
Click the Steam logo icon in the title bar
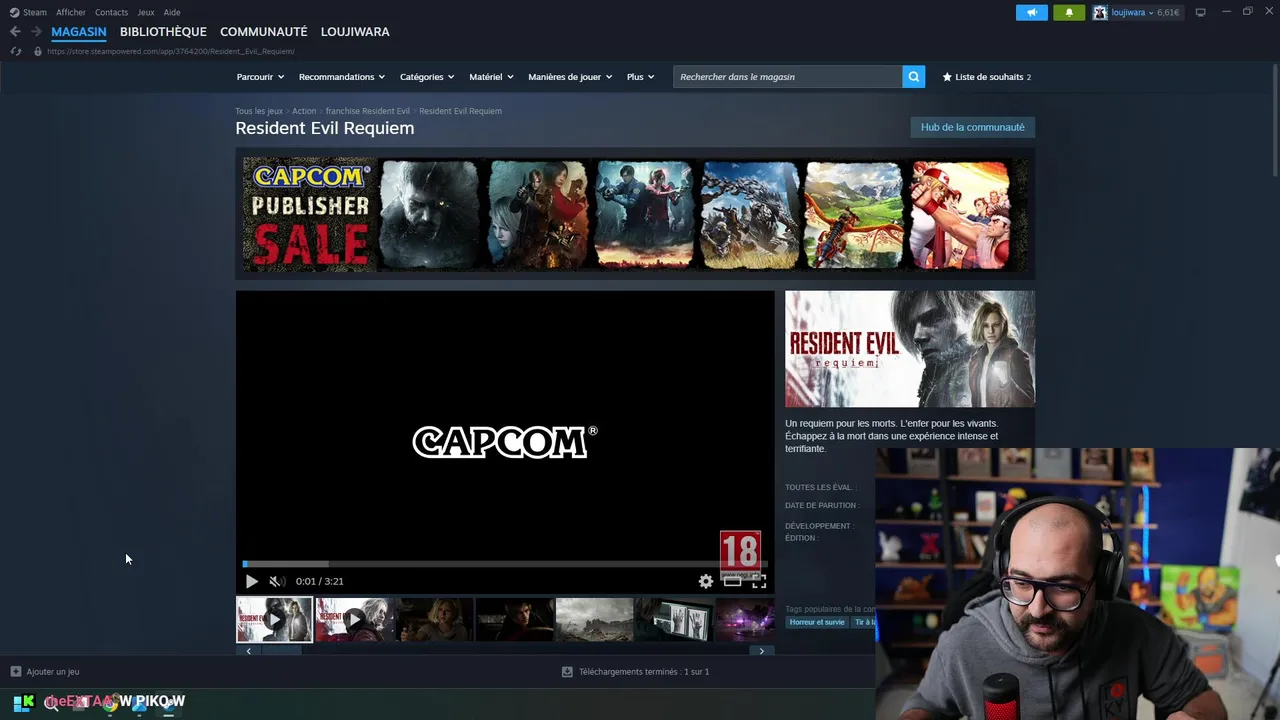(14, 12)
